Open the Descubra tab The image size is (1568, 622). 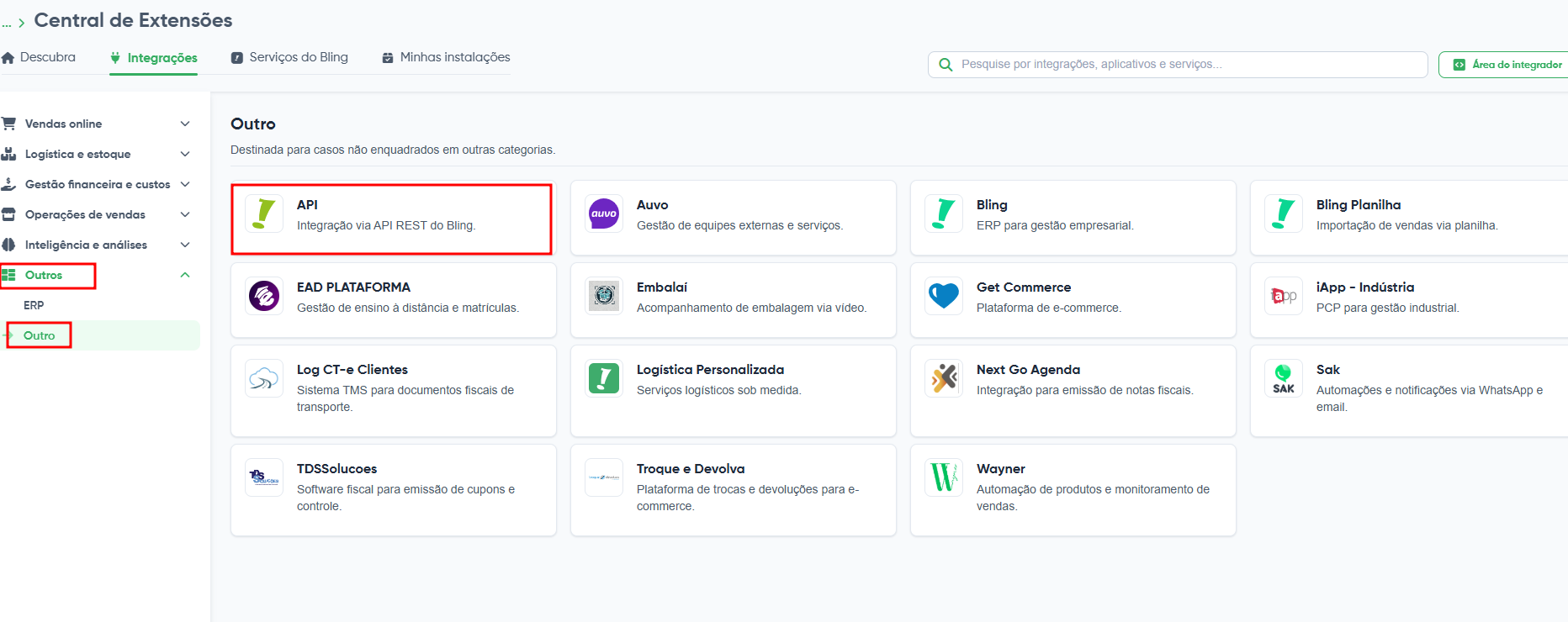point(39,57)
